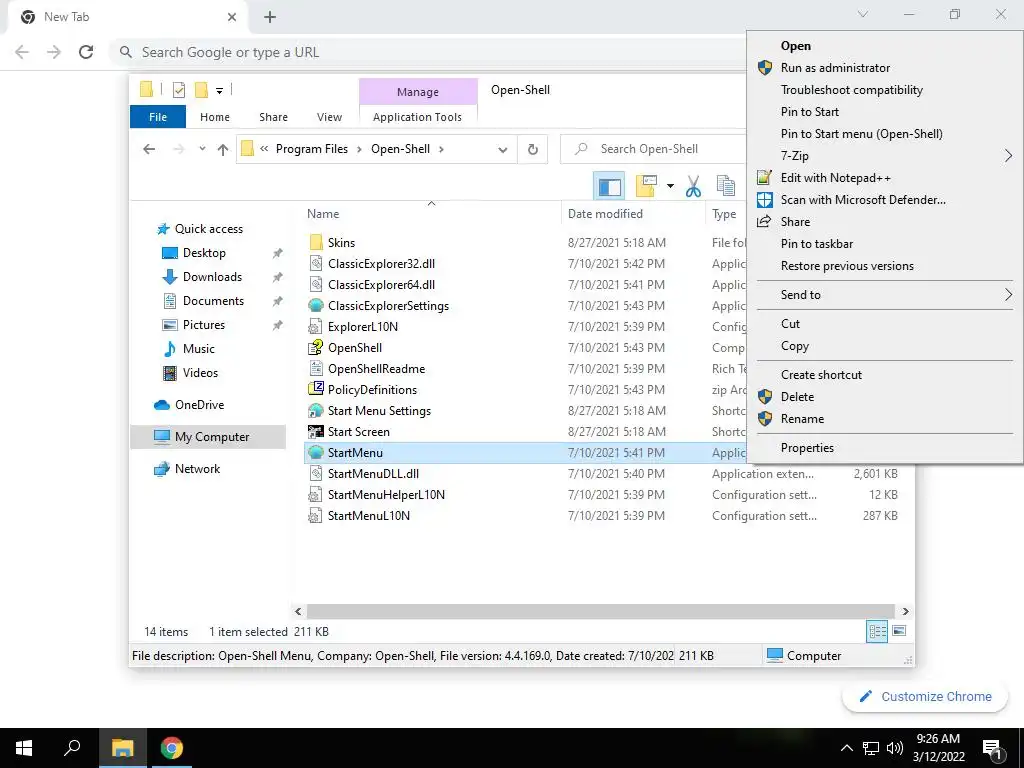
Task: Click Chrome's back arrow
Action: point(22,52)
